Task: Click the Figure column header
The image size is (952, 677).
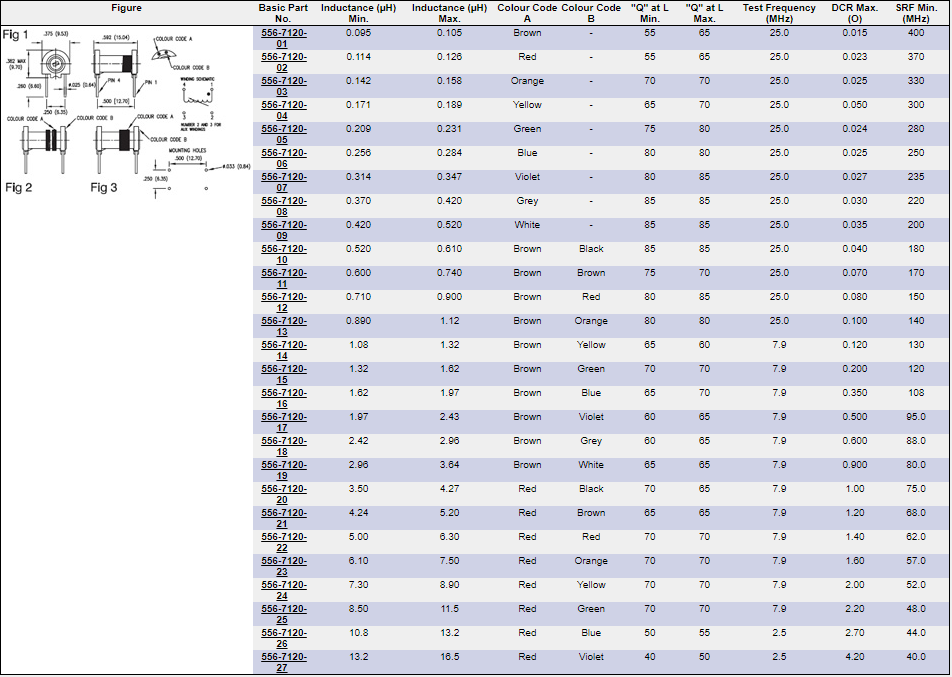Action: click(126, 8)
